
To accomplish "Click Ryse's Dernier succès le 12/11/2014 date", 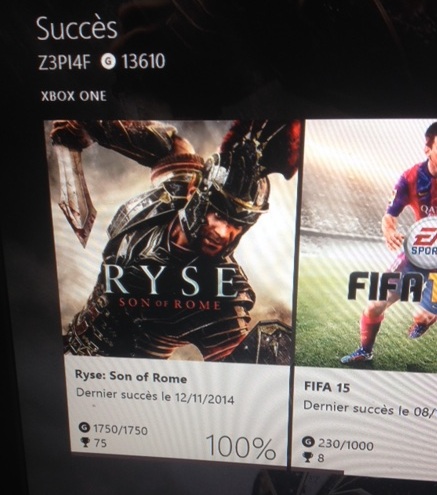I will (x=155, y=396).
